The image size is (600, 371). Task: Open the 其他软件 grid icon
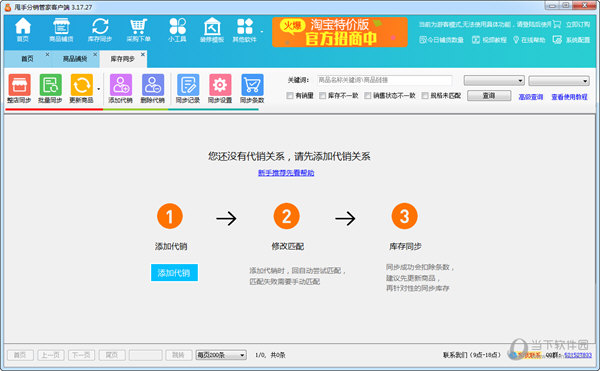click(x=245, y=30)
